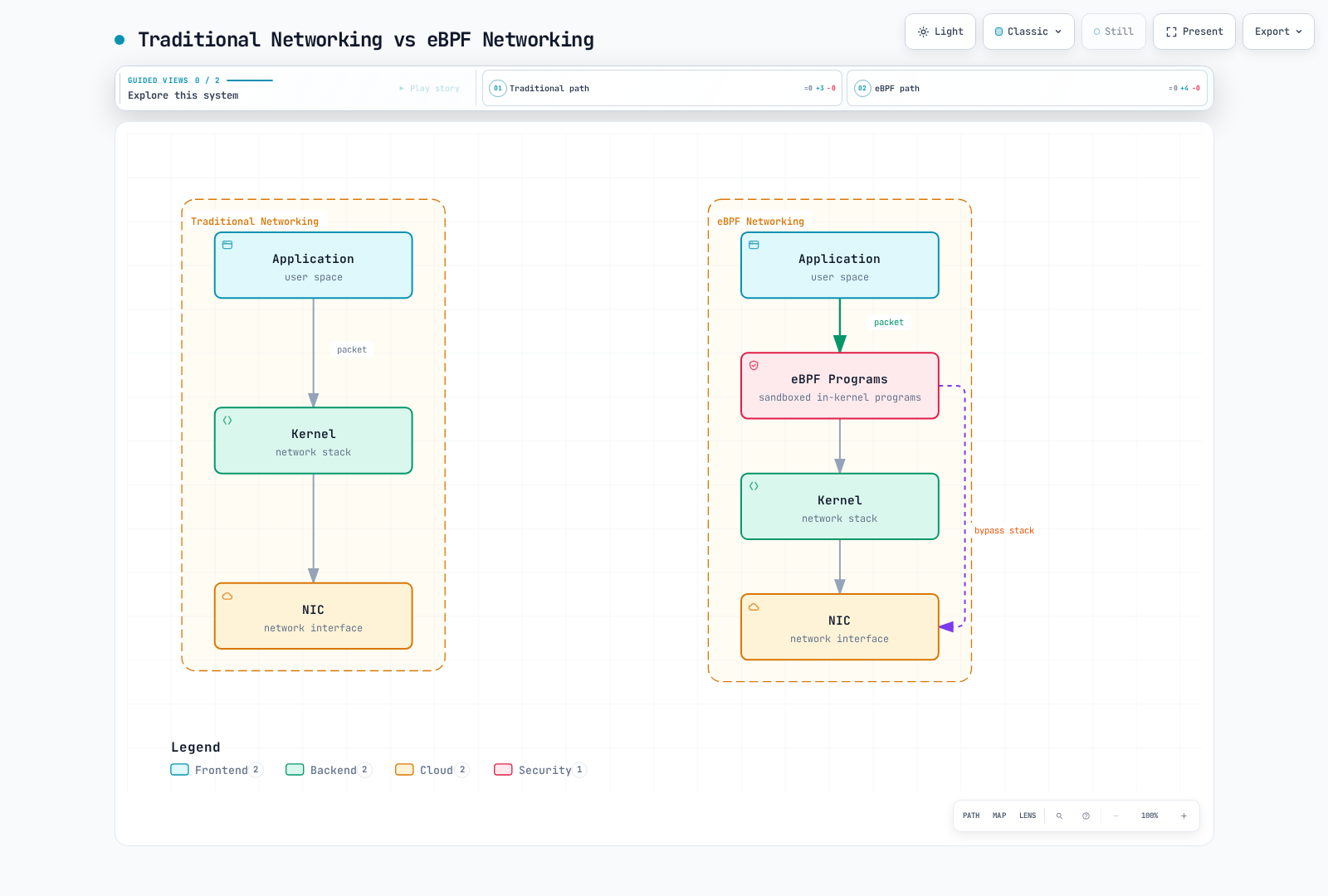This screenshot has width=1328, height=896.
Task: Click 'packet' label in Traditional Networking group
Action: tap(352, 350)
